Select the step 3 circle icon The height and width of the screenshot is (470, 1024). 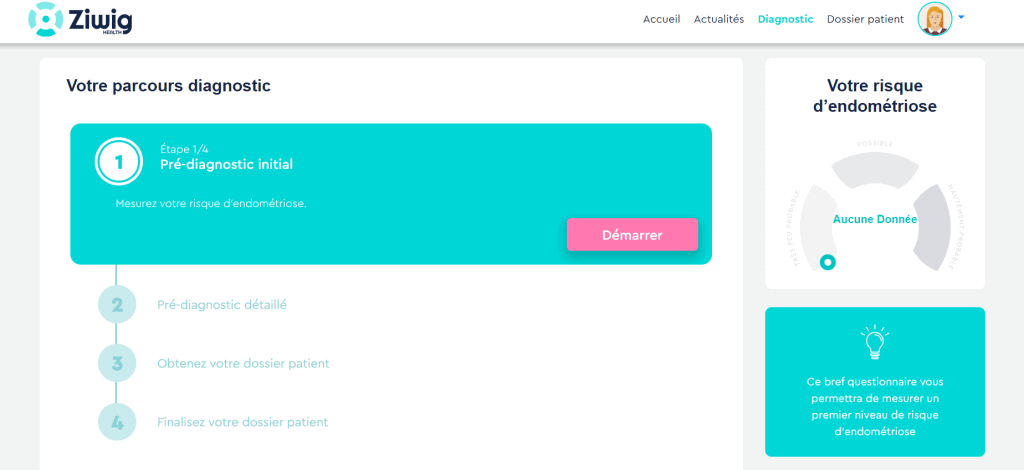click(x=117, y=363)
